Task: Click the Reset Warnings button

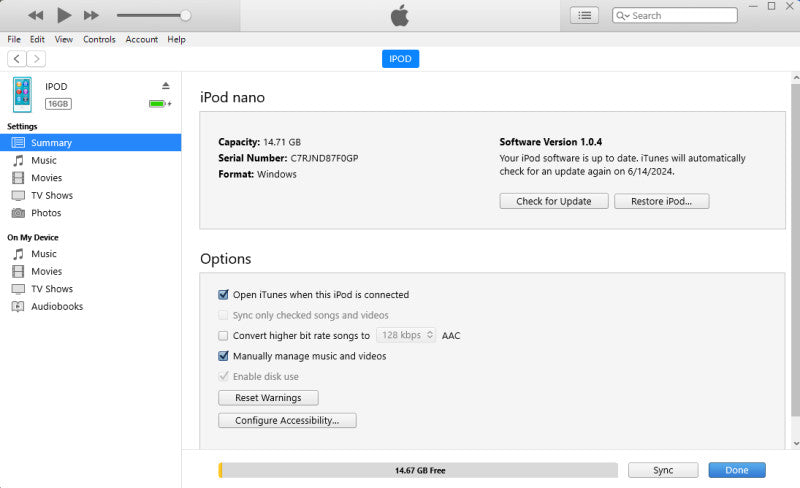Action: tap(268, 398)
